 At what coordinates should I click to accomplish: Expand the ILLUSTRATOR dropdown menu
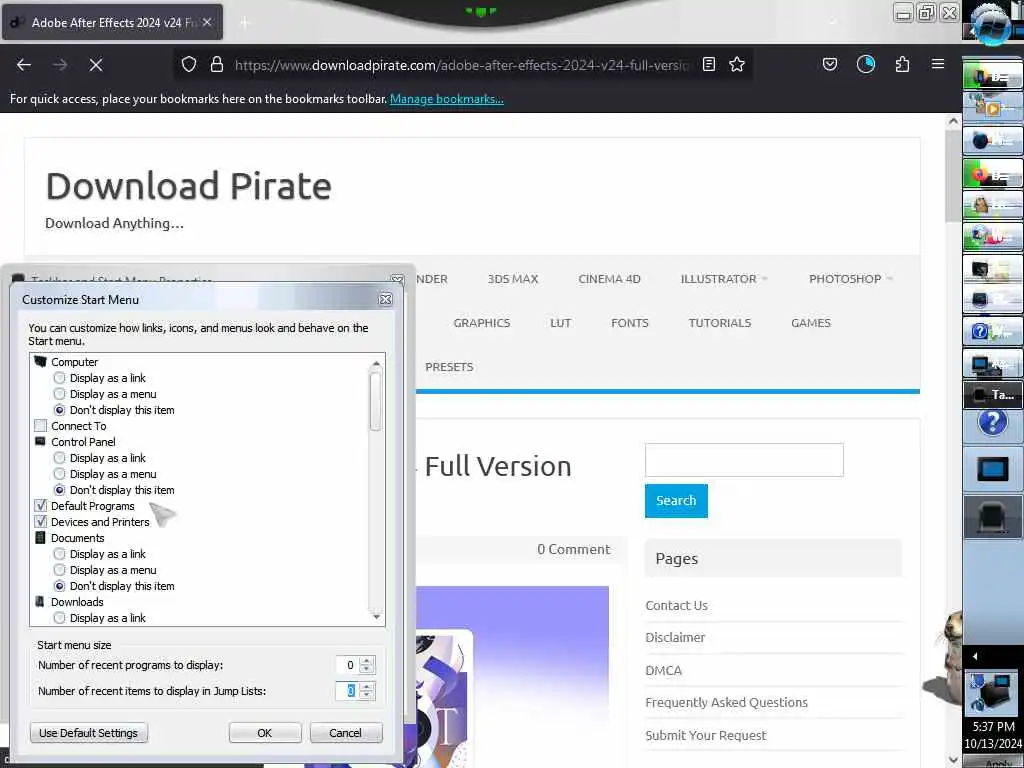point(724,279)
